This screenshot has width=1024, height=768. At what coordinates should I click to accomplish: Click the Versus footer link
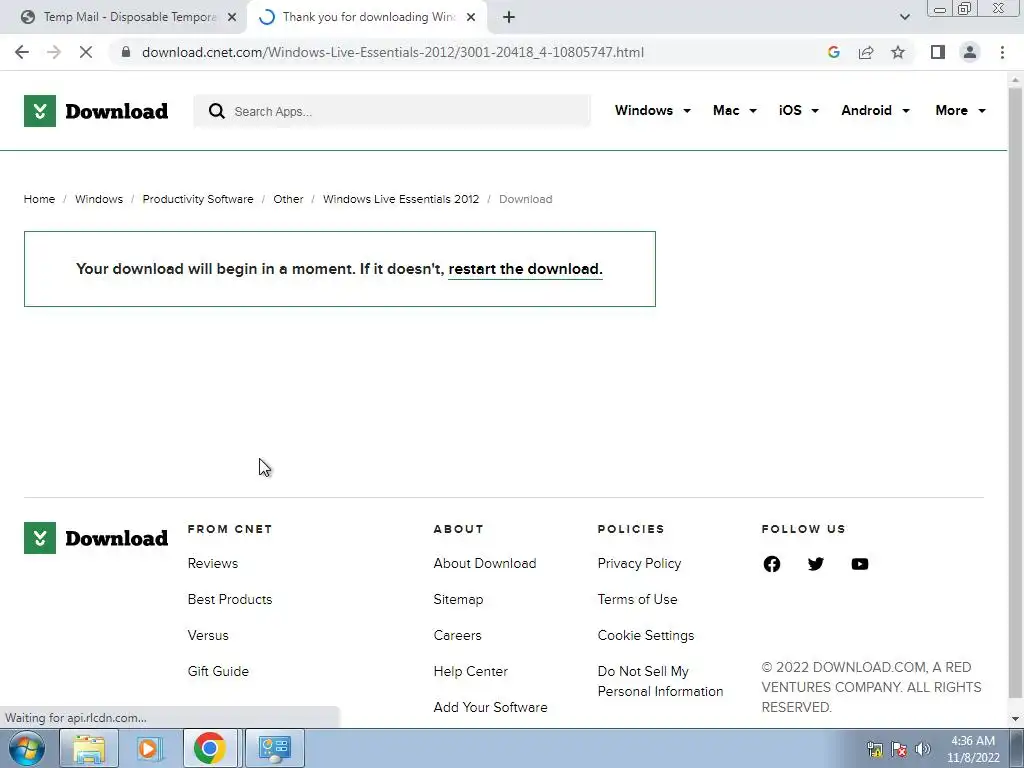(208, 635)
